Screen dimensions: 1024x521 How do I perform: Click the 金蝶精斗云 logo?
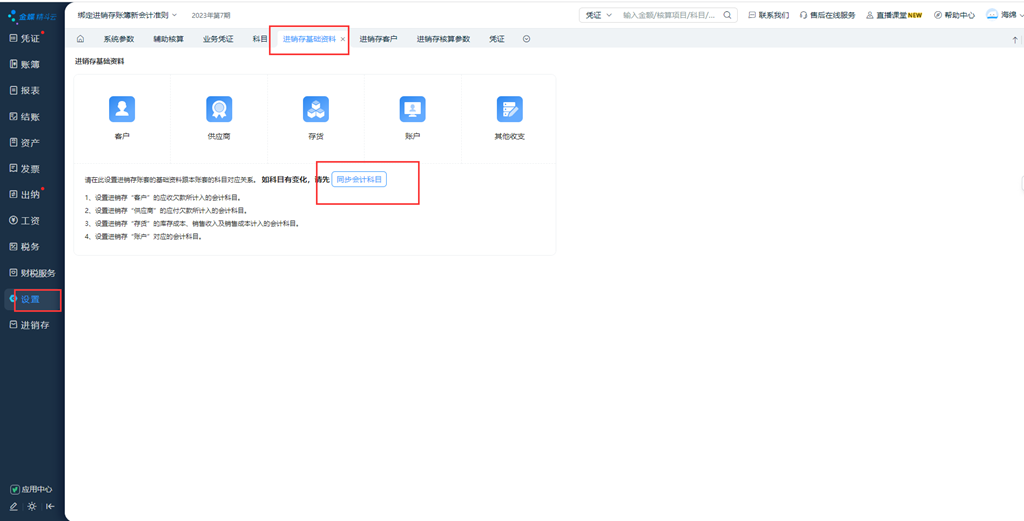click(x=33, y=16)
